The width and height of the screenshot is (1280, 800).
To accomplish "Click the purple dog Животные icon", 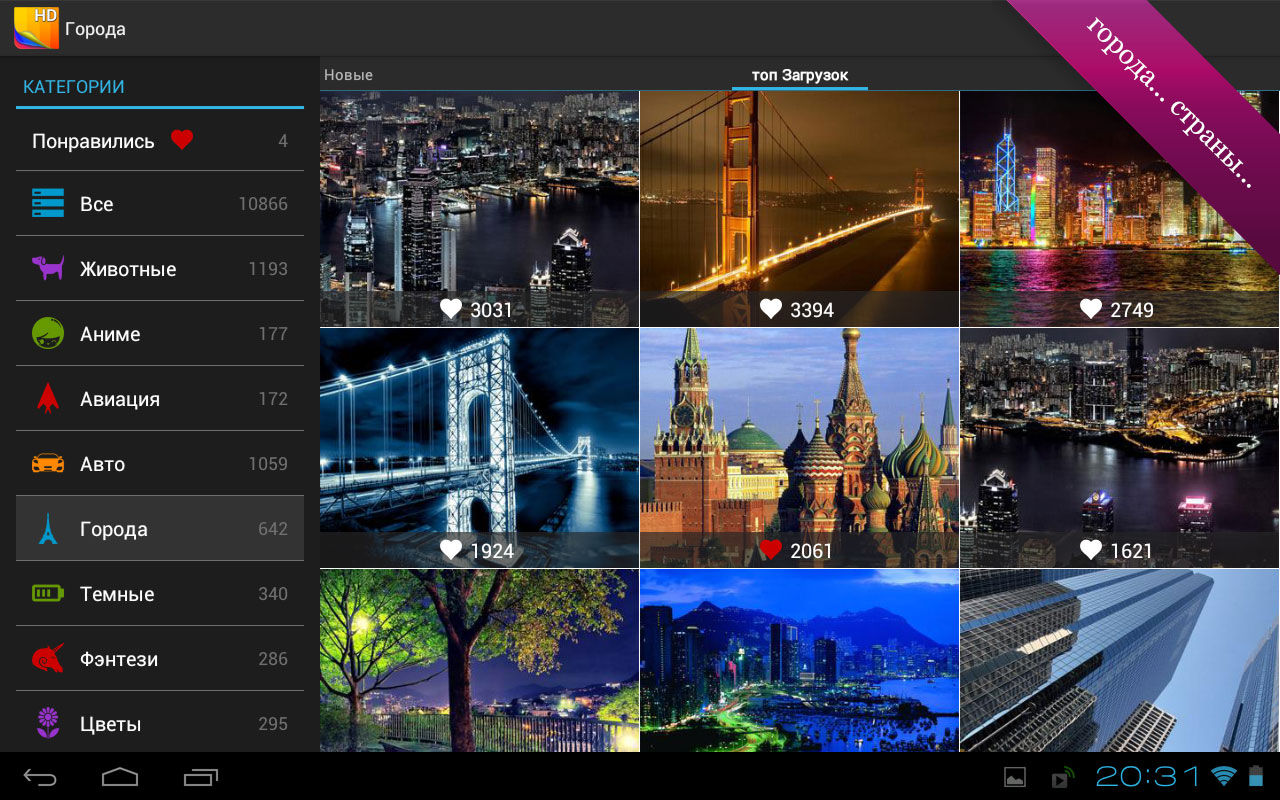I will pyautogui.click(x=48, y=268).
